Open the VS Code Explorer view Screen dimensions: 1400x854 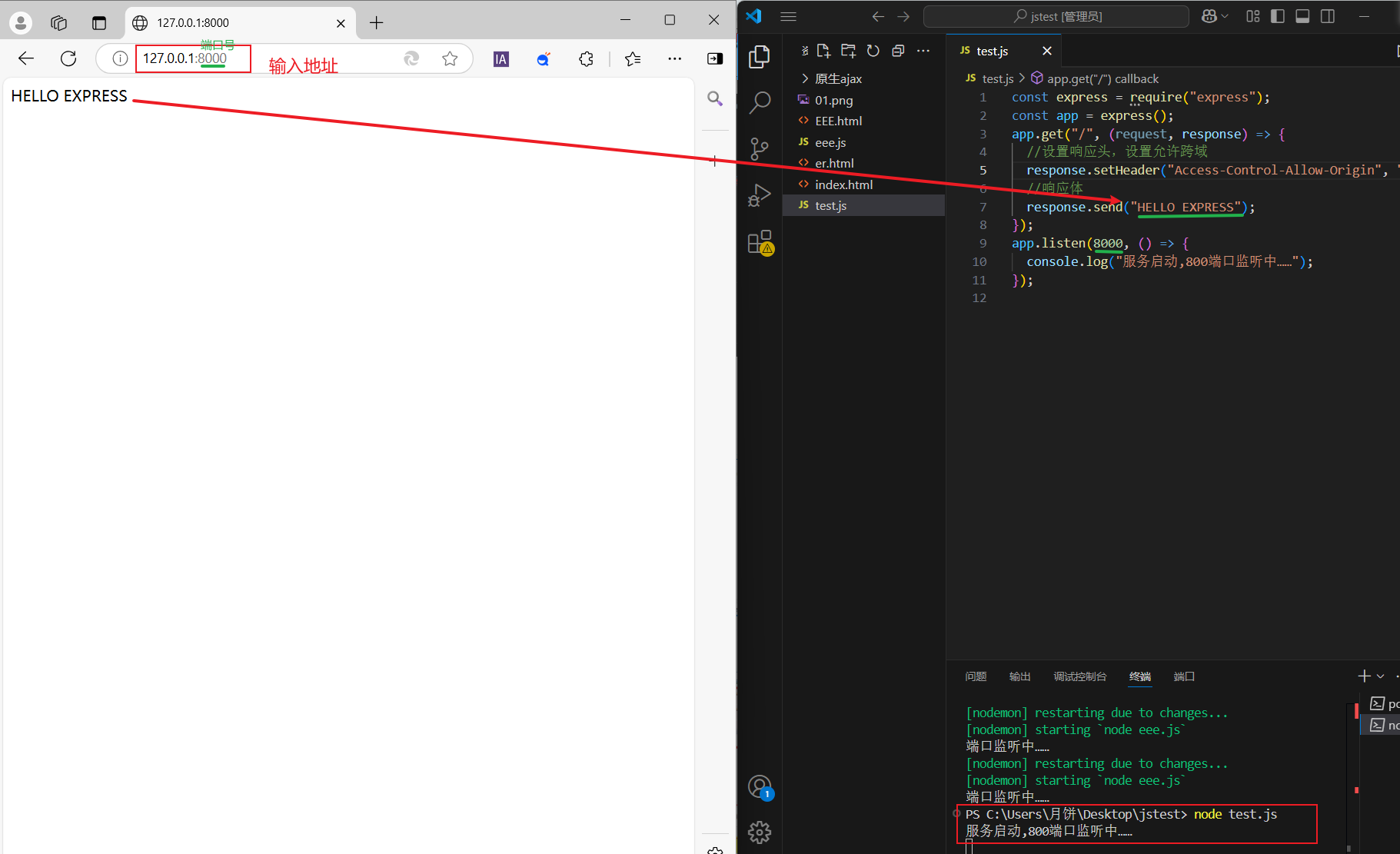click(x=760, y=56)
